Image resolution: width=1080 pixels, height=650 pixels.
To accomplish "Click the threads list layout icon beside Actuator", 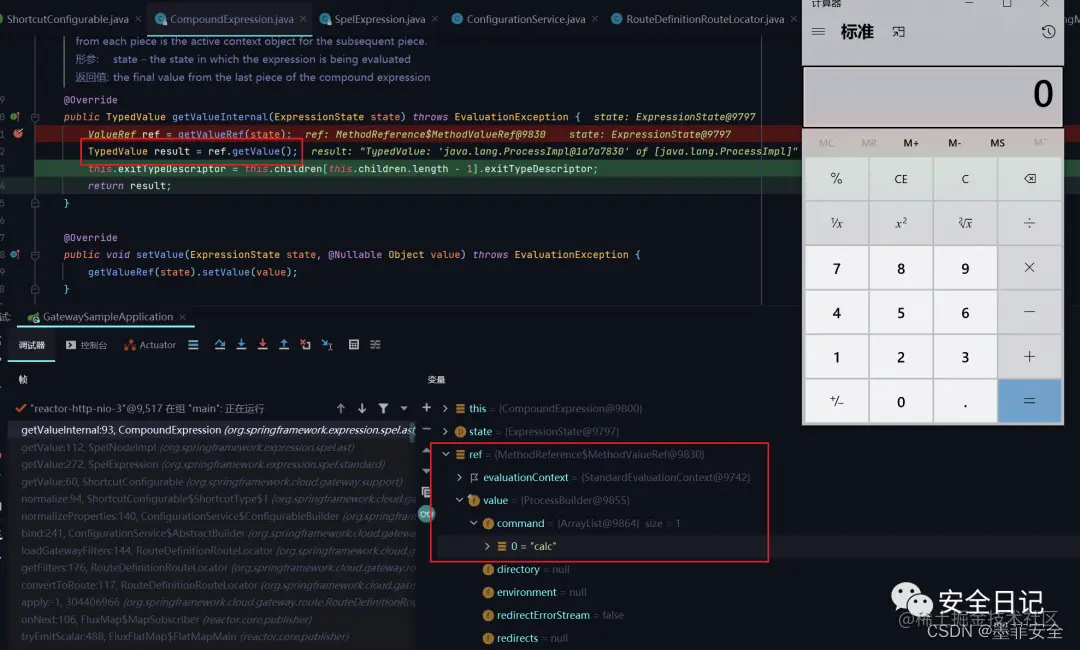I will pos(194,344).
